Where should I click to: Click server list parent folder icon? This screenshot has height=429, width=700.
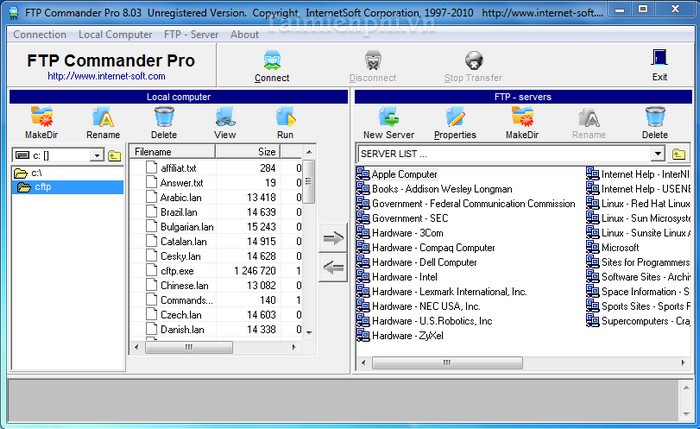(x=679, y=154)
